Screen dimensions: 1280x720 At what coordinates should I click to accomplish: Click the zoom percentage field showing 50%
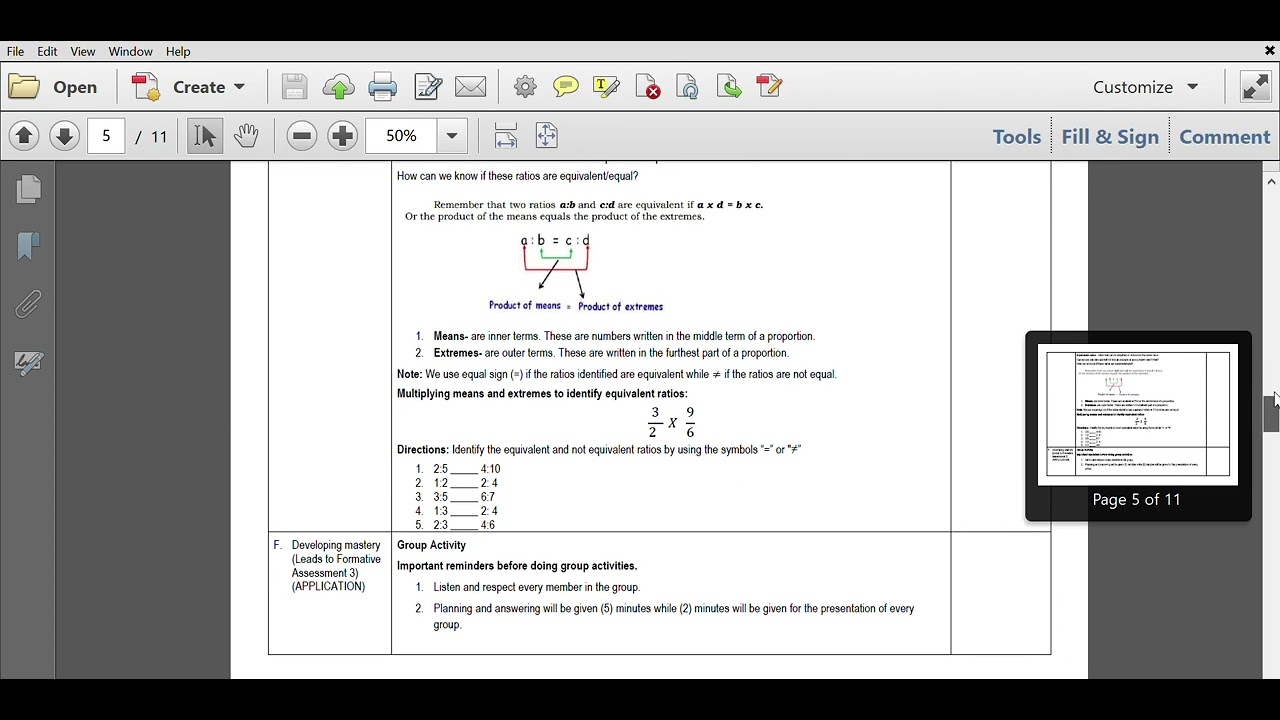402,136
